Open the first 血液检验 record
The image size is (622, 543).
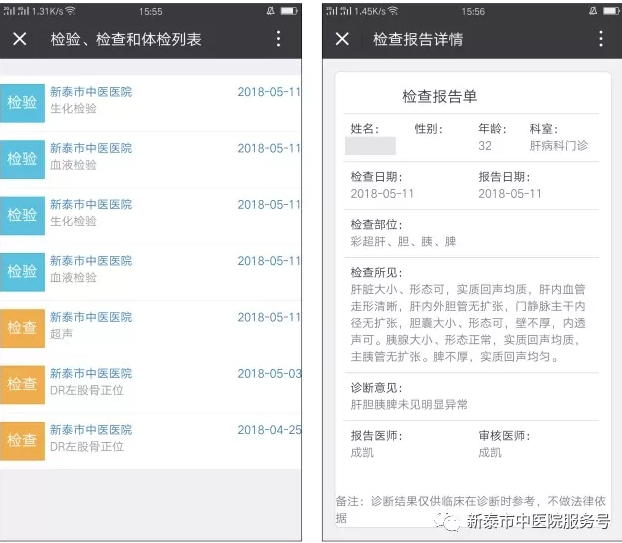150,156
